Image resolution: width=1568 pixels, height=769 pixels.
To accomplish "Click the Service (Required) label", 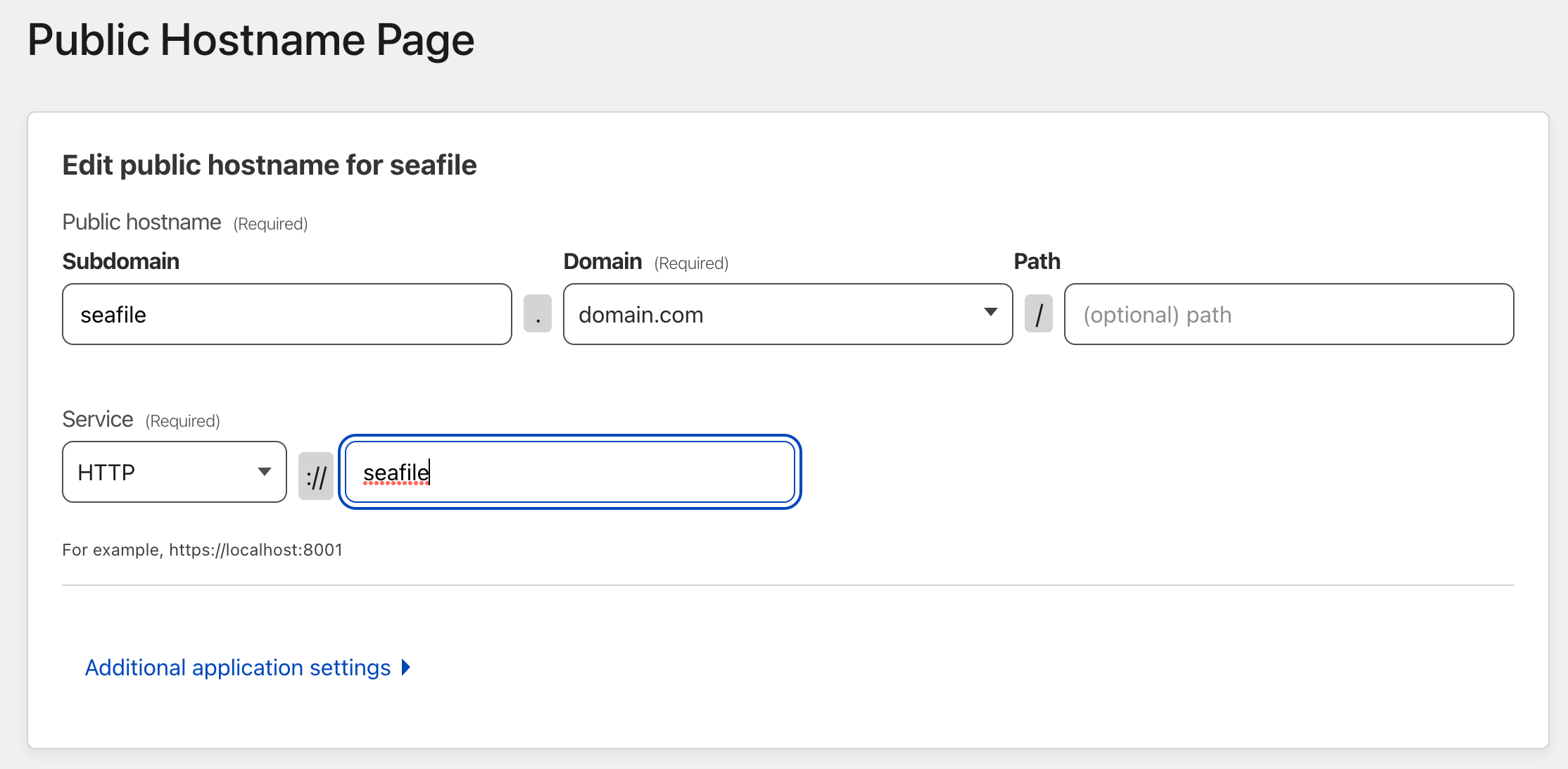I will coord(141,420).
